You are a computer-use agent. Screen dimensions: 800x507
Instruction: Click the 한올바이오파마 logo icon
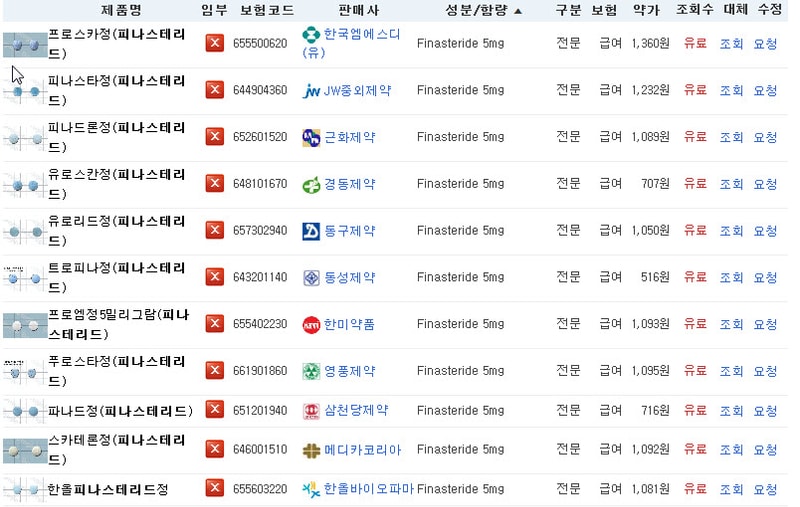(x=311, y=490)
